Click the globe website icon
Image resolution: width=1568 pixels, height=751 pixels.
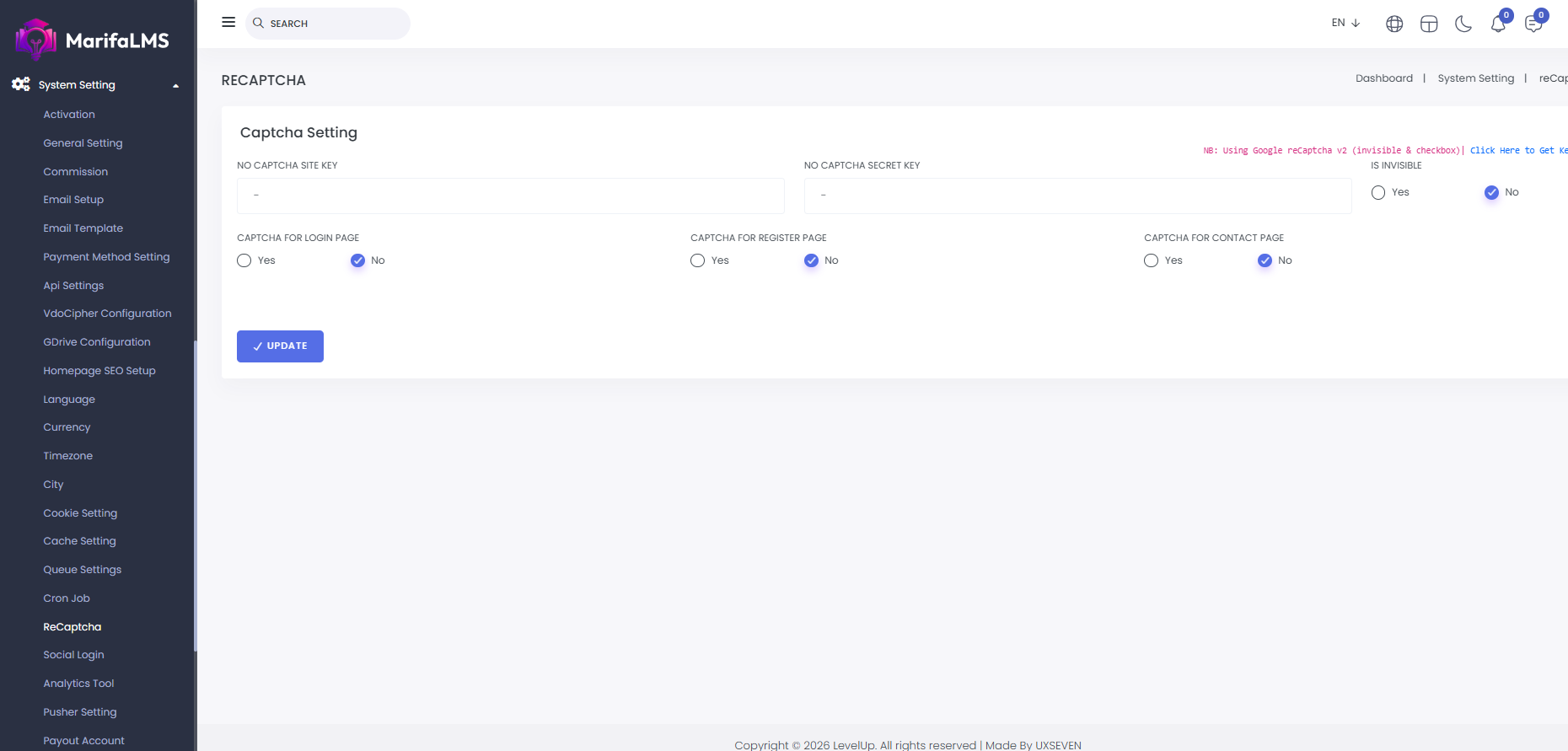pos(1394,24)
